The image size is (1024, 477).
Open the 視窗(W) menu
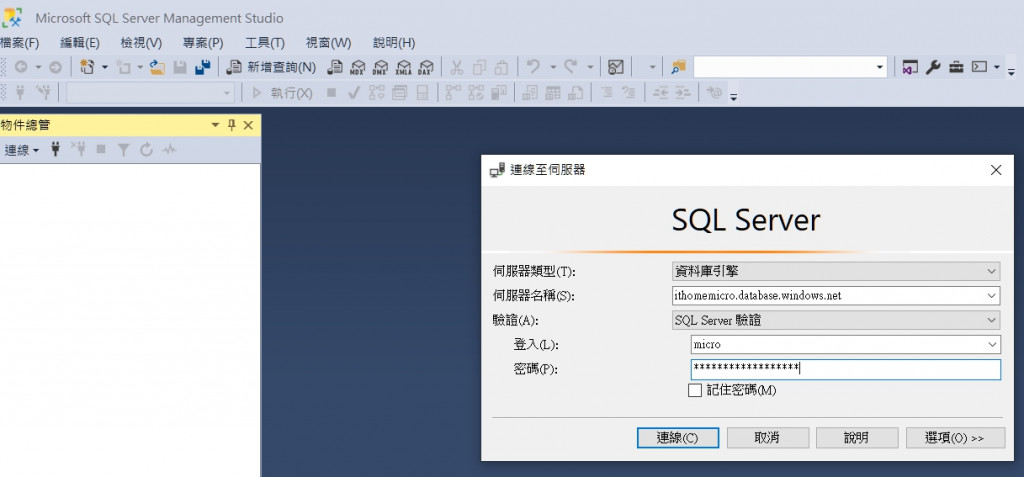[328, 43]
